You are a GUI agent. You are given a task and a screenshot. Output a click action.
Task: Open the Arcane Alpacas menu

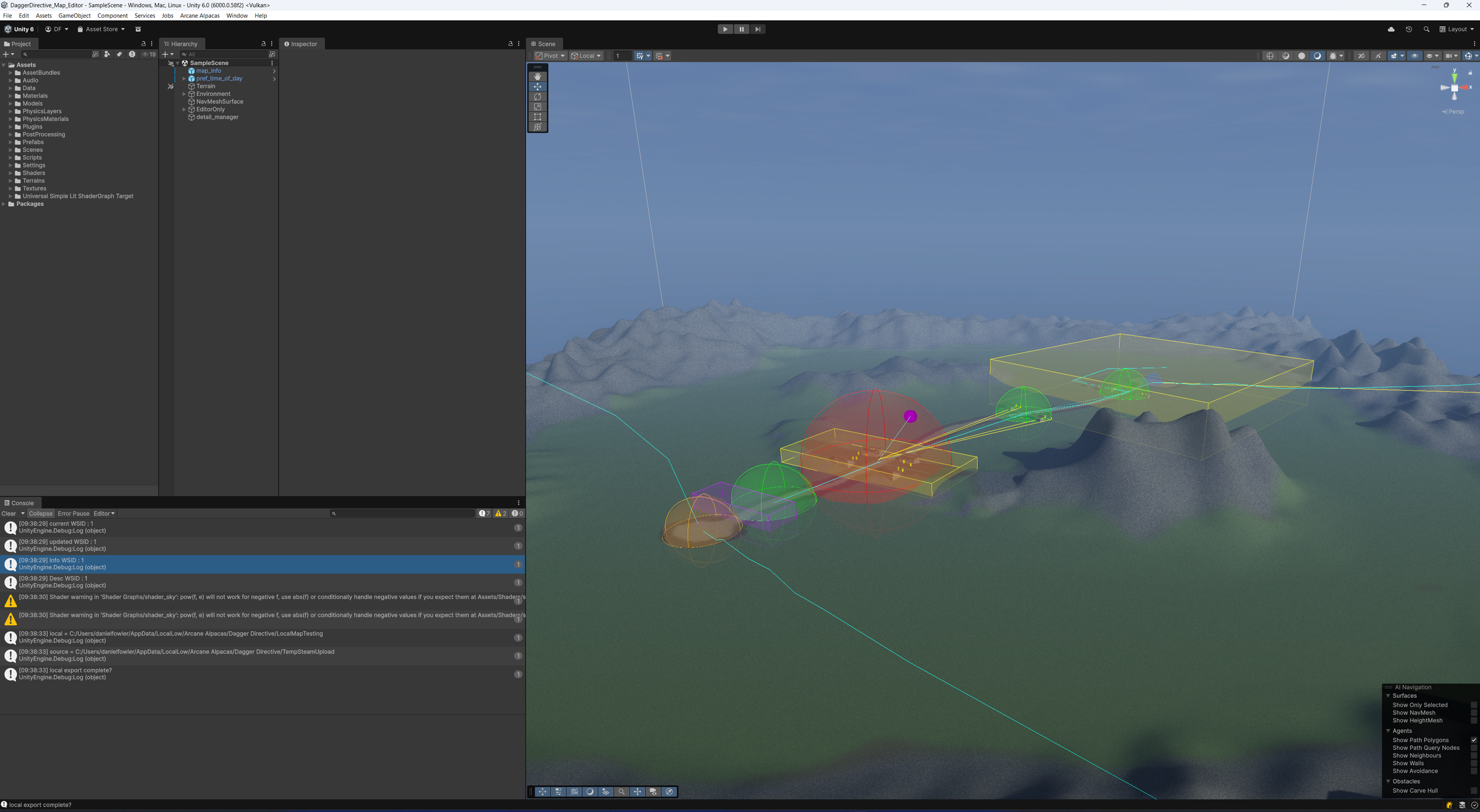pos(200,15)
